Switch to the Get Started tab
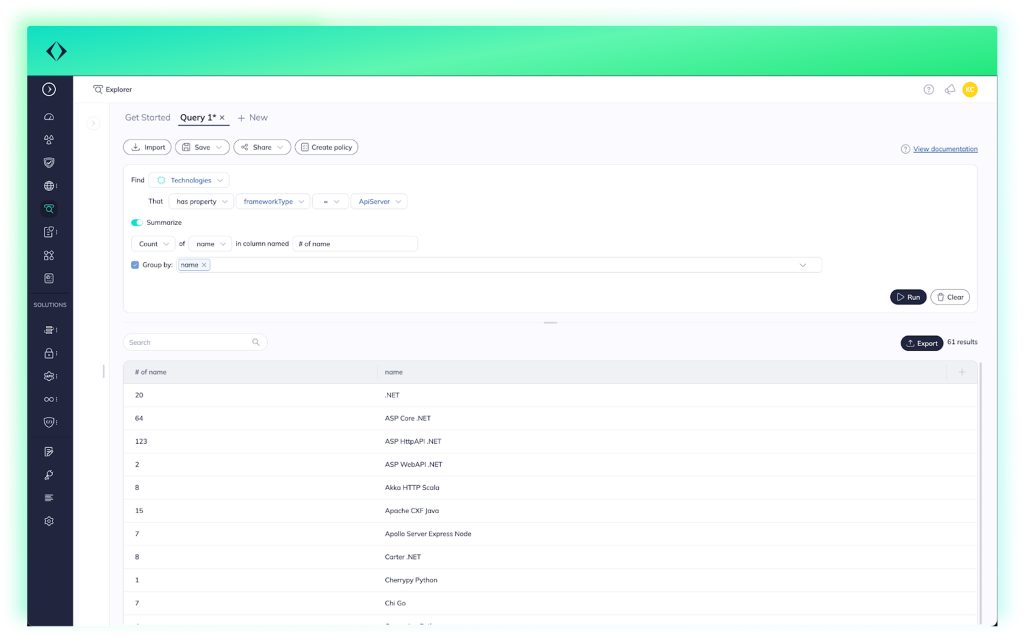 (147, 118)
